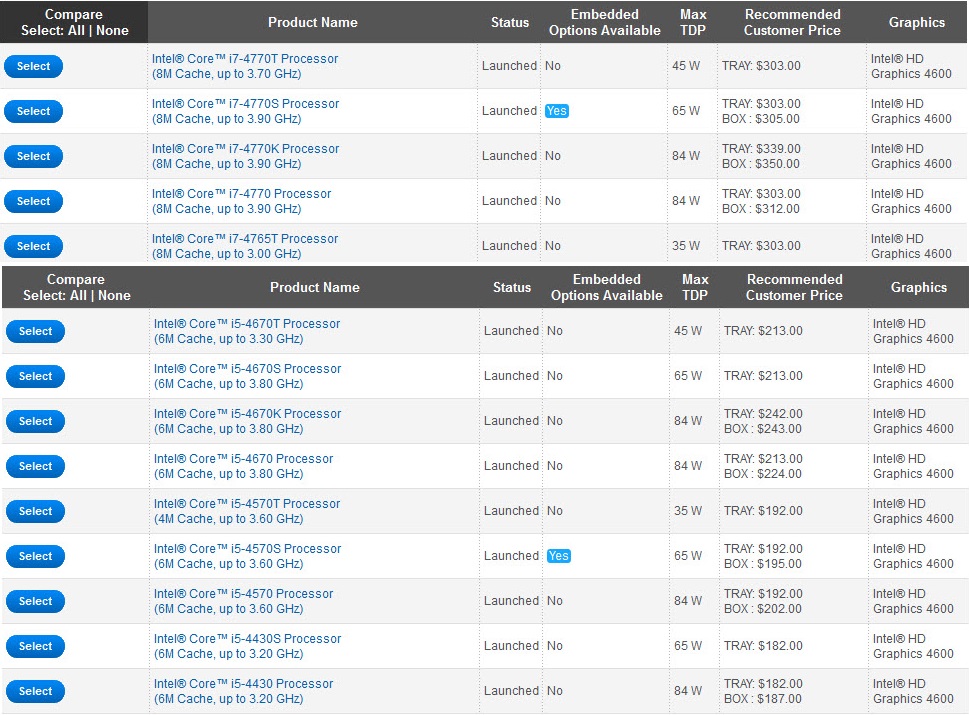Click Select button for Core i5-4570S

(x=35, y=556)
